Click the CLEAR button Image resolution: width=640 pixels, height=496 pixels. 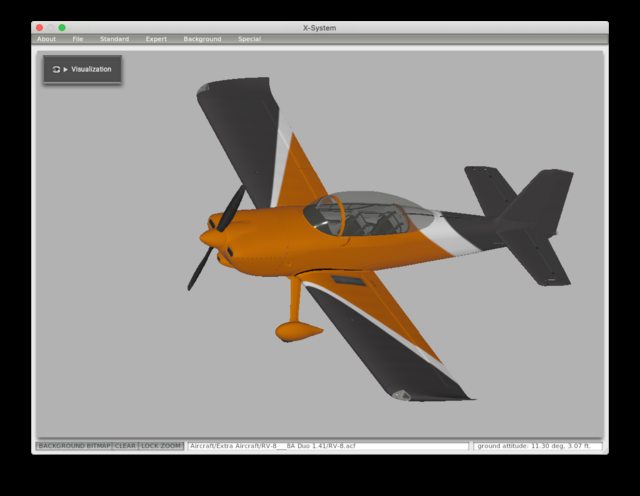[x=125, y=446]
